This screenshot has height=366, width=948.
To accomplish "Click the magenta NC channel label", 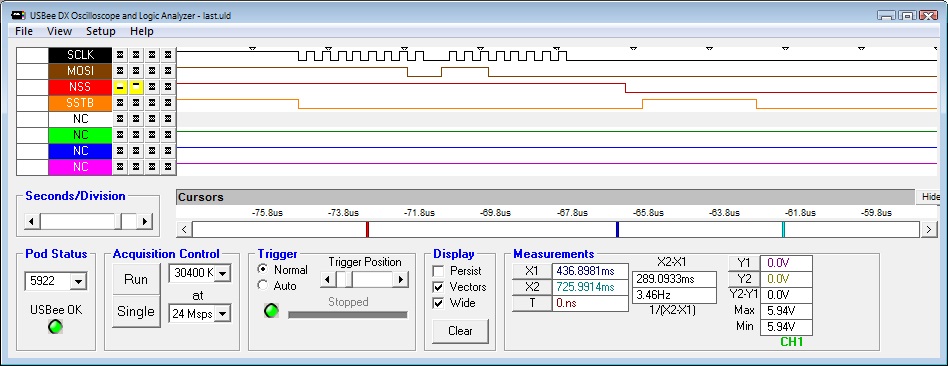I will click(x=80, y=167).
